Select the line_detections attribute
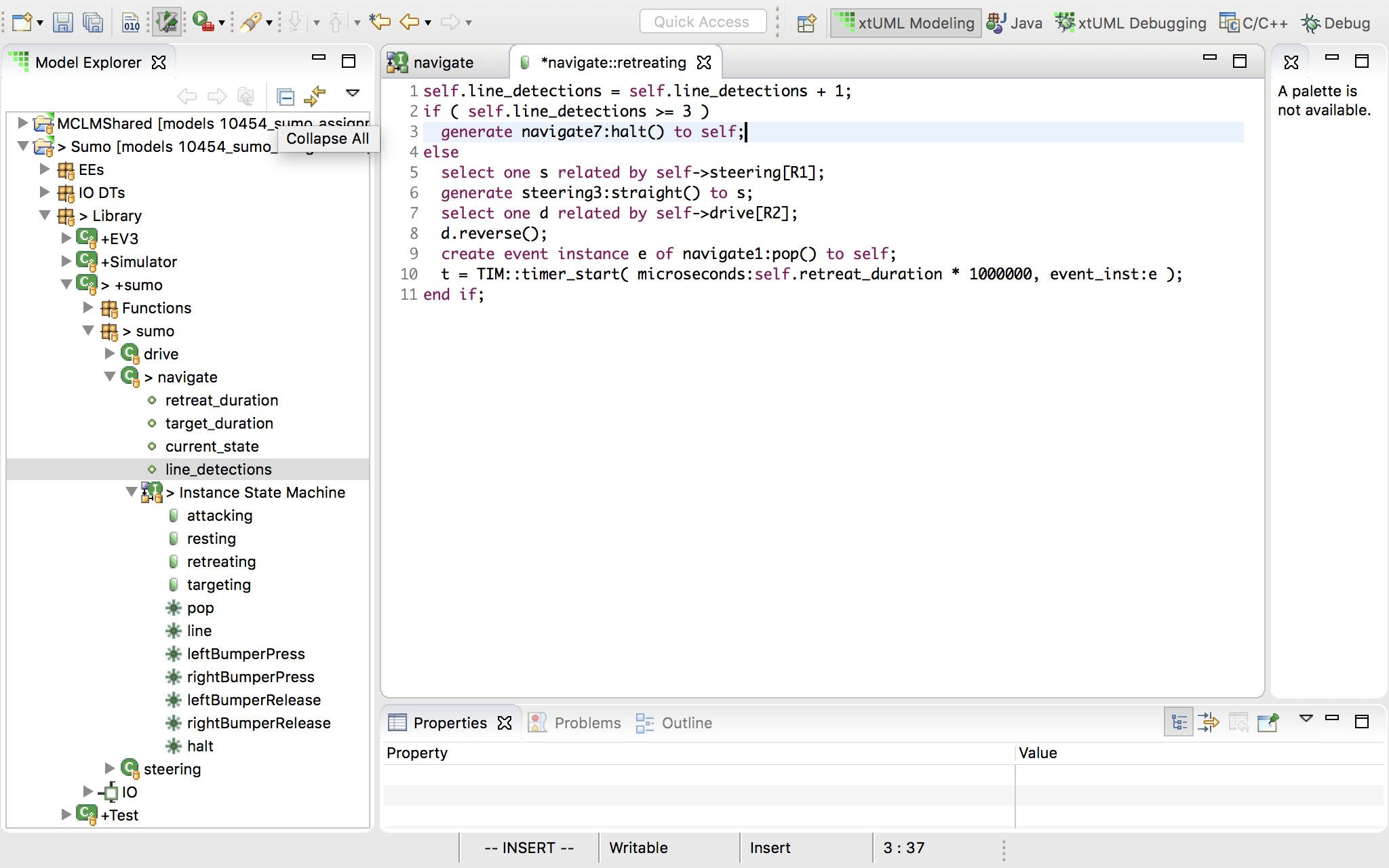Screen dimensions: 1389x868 tap(218, 469)
